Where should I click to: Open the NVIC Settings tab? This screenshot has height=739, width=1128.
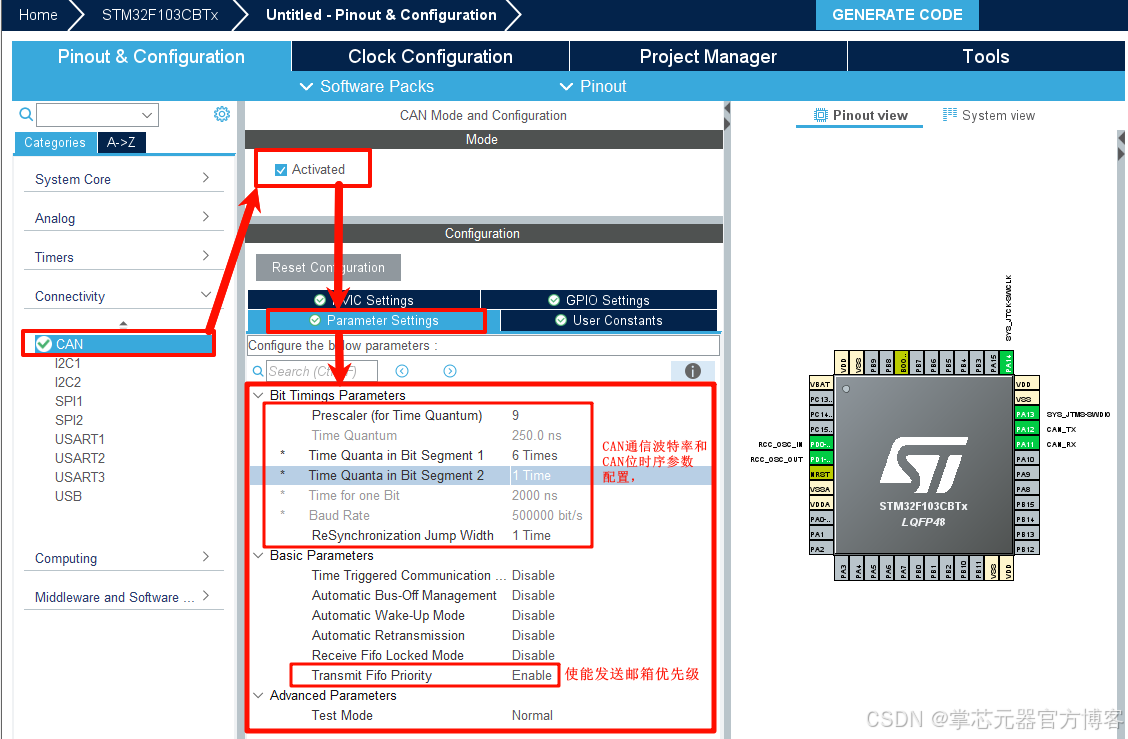tap(364, 299)
